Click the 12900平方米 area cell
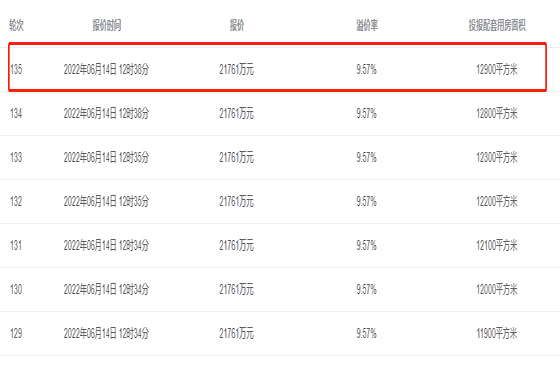The height and width of the screenshot is (365, 560). (x=497, y=69)
